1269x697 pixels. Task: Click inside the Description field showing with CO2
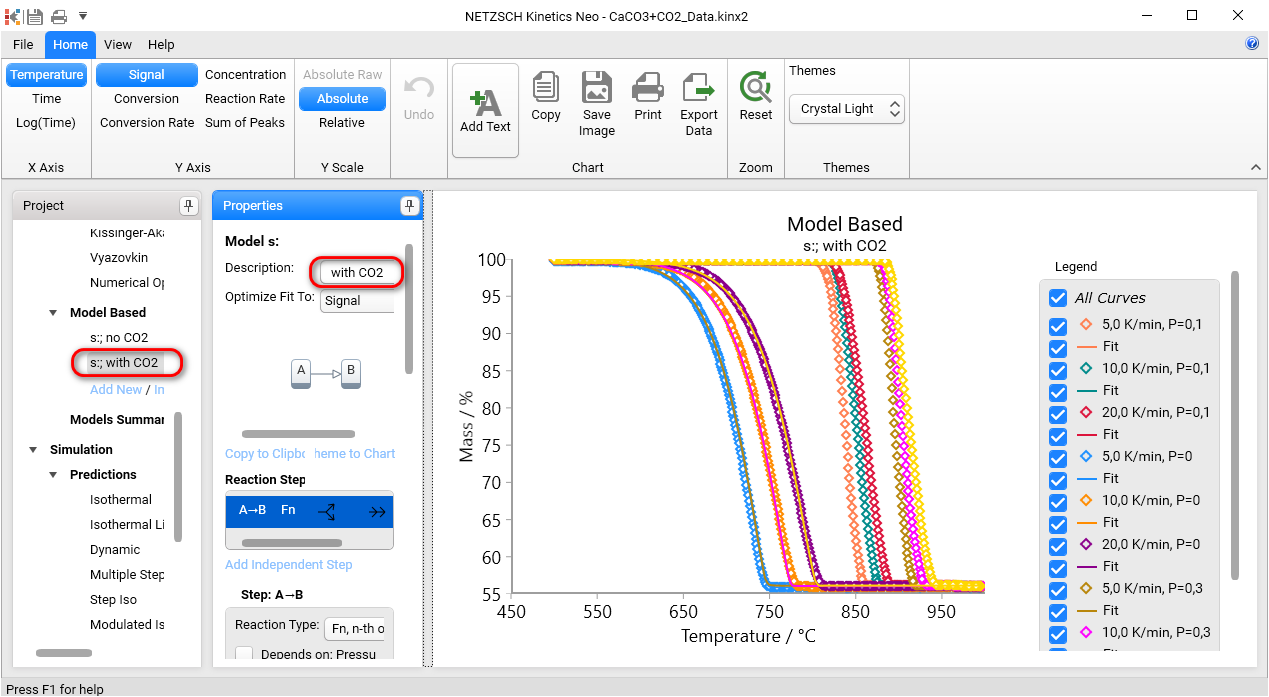click(x=355, y=271)
